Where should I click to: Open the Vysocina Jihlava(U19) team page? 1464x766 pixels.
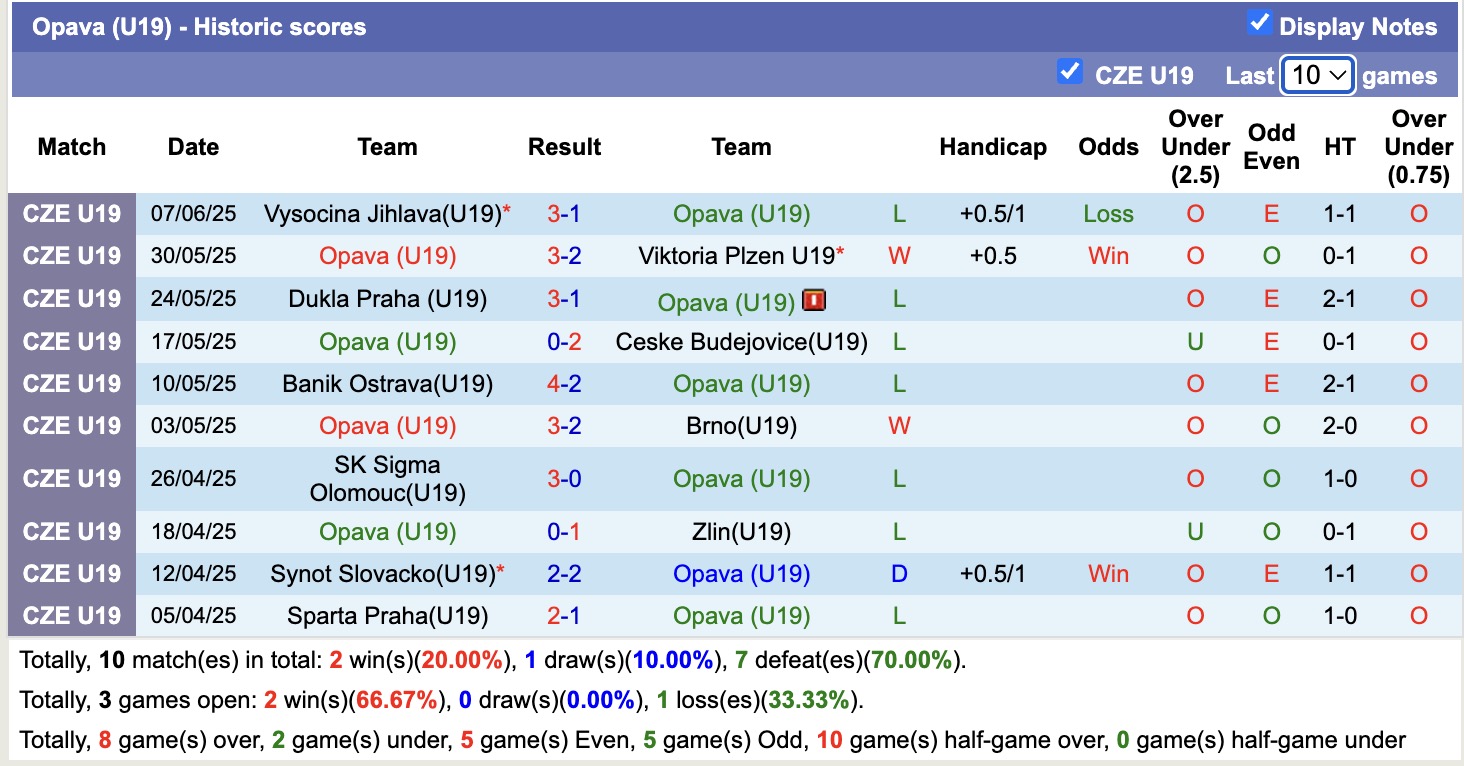(x=378, y=213)
